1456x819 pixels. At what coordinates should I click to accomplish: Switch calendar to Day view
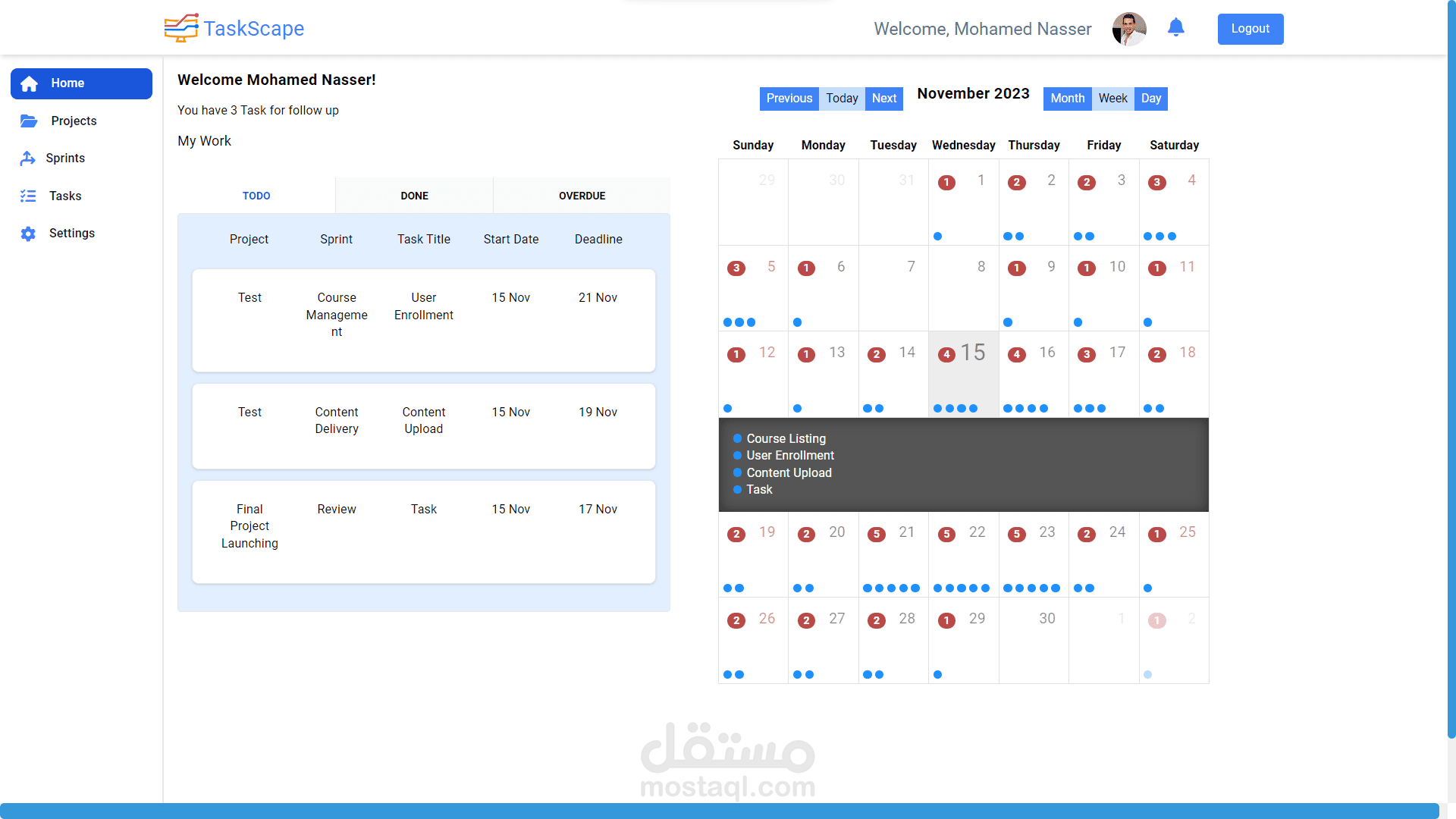[1150, 99]
